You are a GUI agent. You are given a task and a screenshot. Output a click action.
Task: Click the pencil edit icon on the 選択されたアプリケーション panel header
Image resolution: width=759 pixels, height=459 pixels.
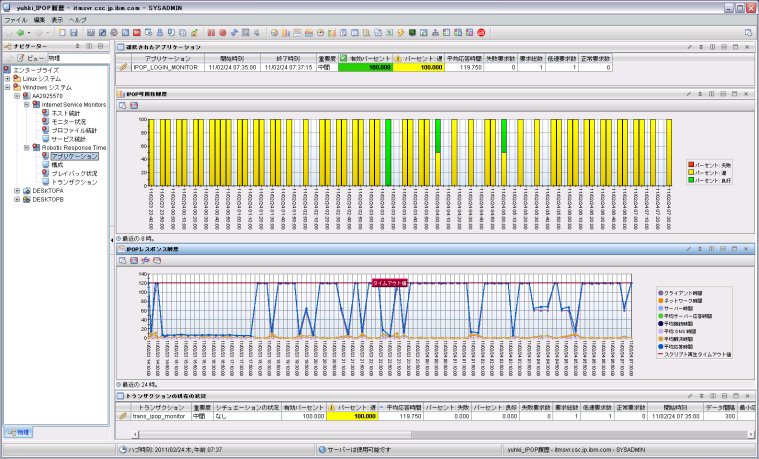click(x=689, y=47)
